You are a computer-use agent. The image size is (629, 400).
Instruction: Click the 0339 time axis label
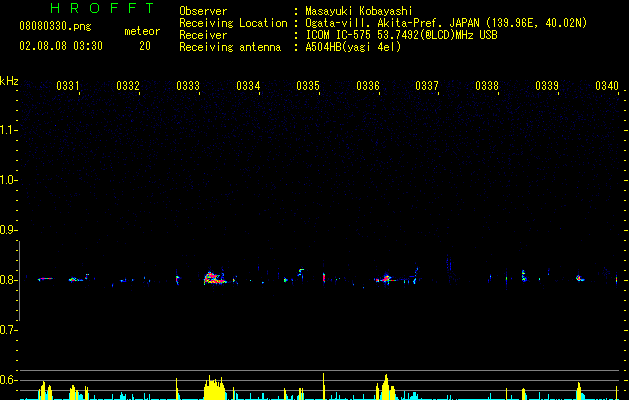click(x=547, y=85)
